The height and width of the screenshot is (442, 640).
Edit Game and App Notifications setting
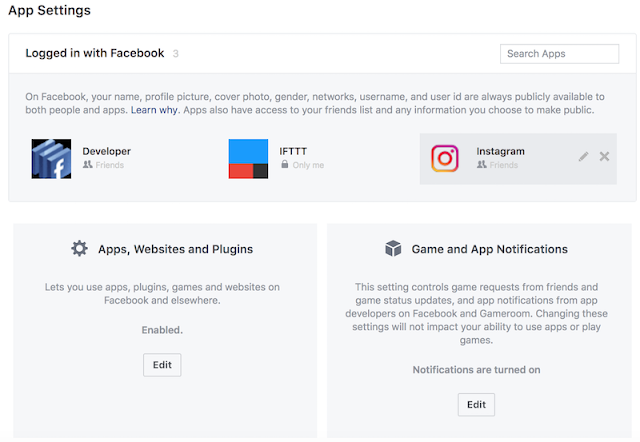coord(476,404)
